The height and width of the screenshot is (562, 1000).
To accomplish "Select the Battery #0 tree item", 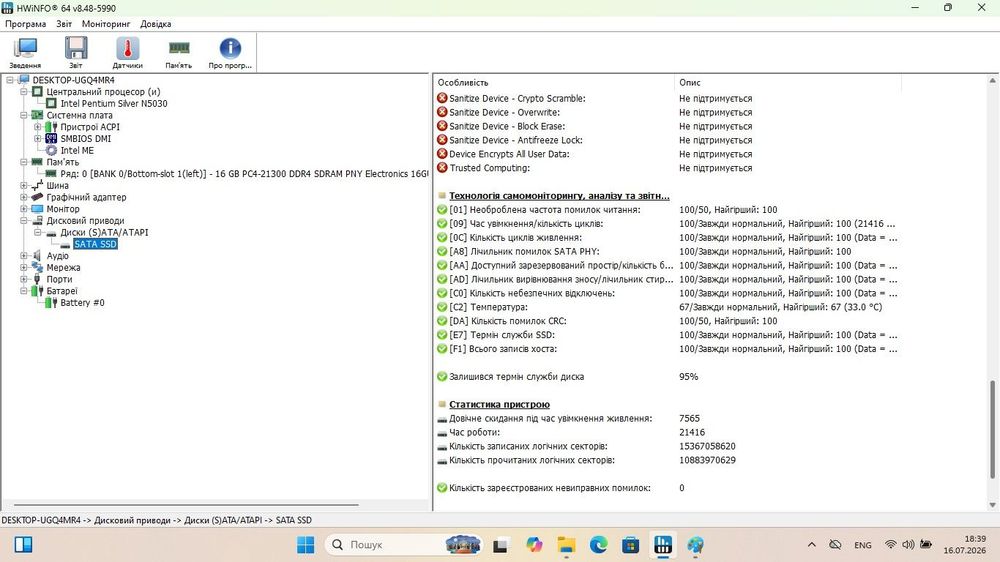I will point(82,303).
